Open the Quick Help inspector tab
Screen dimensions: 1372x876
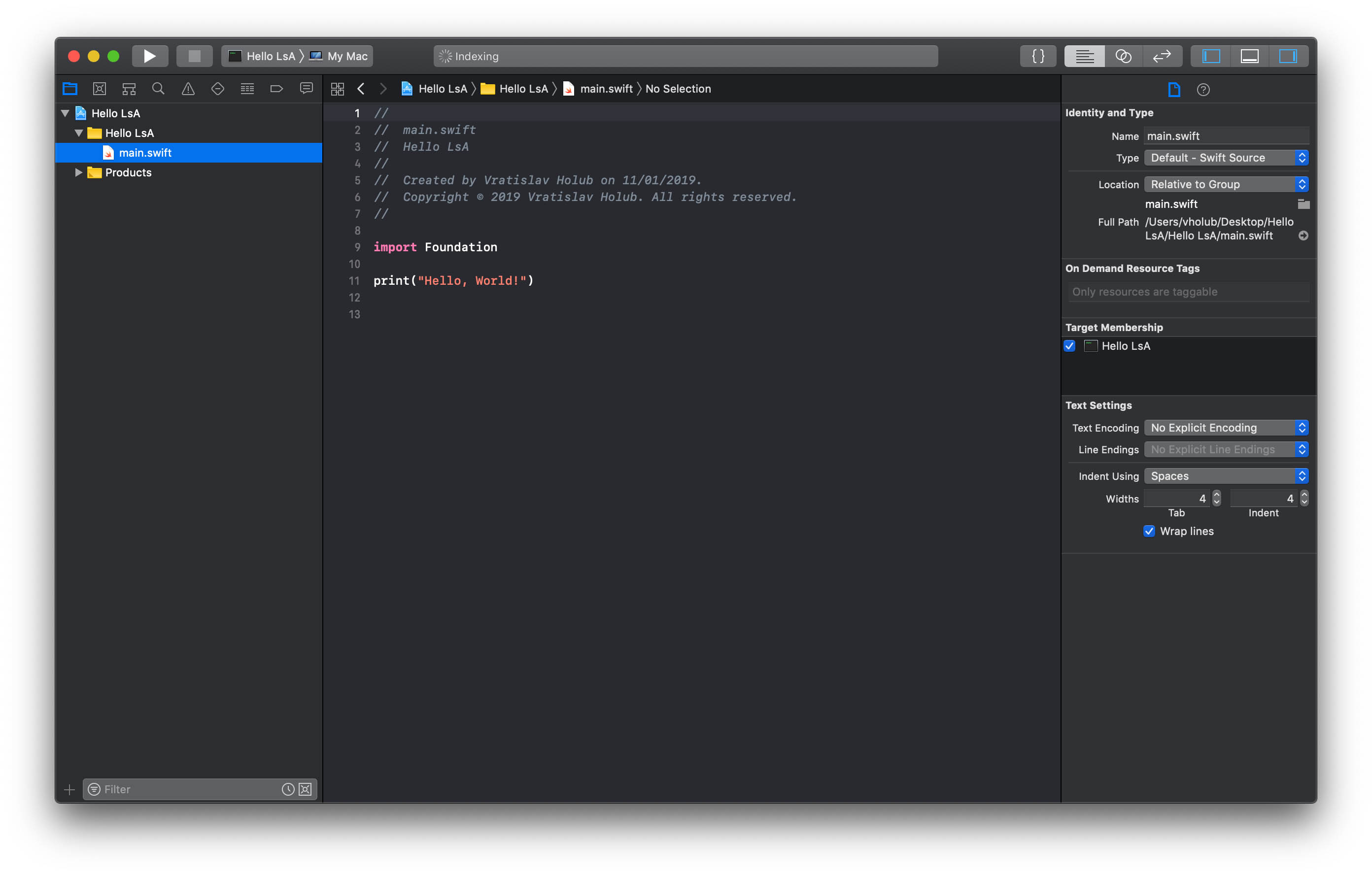click(1203, 89)
